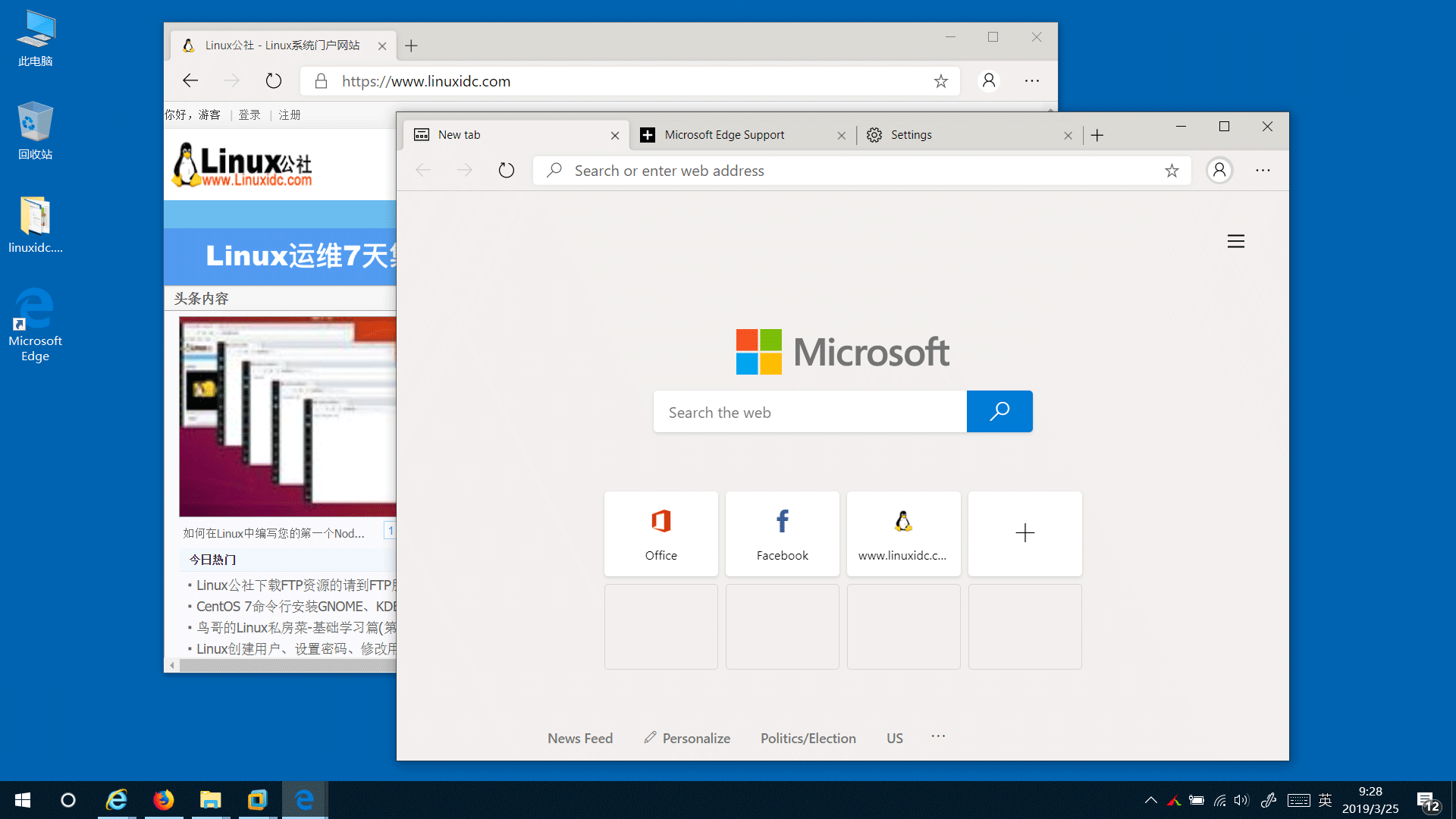Open the three-dot Settings and more menu

coord(1263,171)
